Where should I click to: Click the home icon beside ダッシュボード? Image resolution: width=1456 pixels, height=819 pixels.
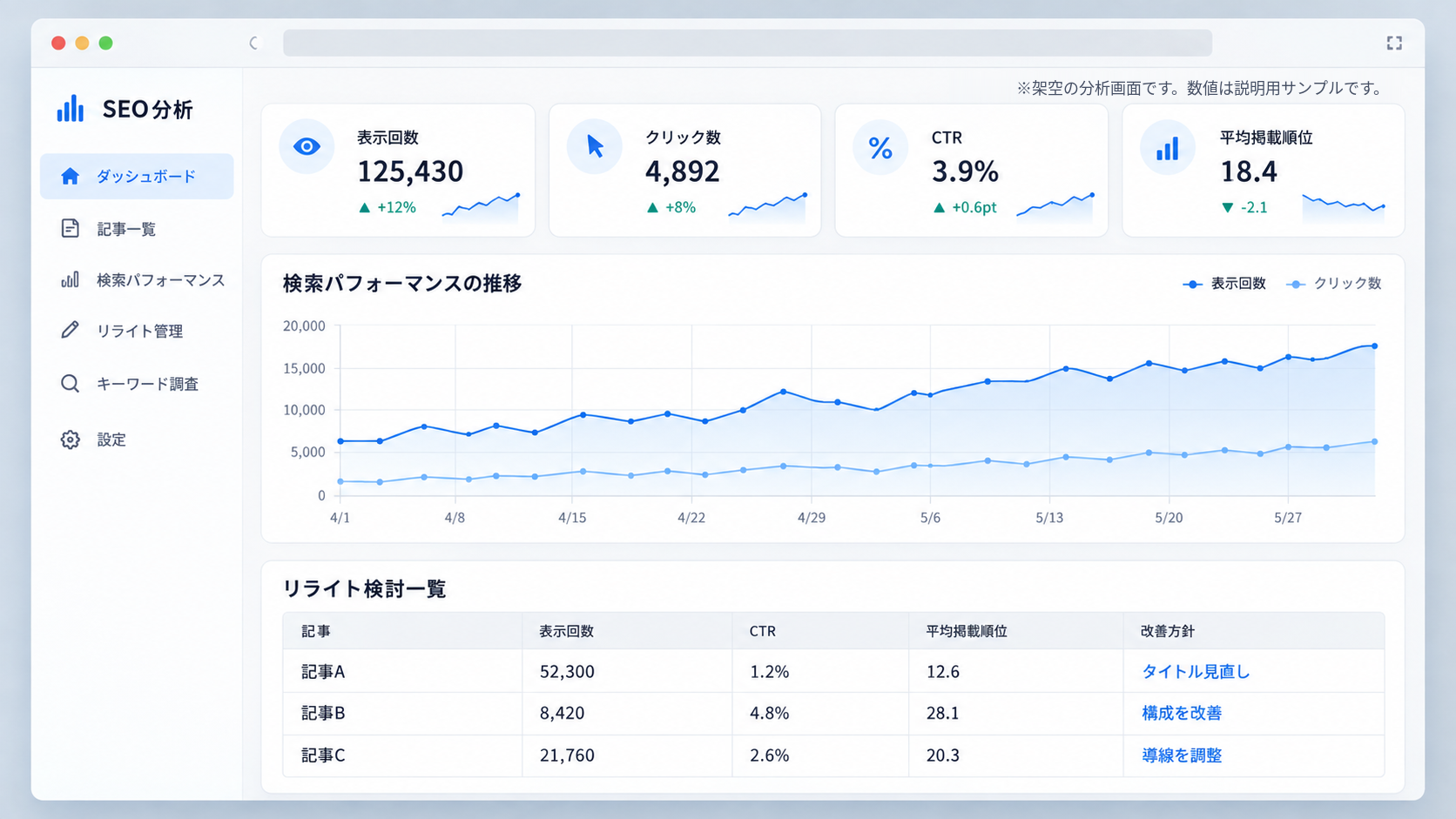71,177
